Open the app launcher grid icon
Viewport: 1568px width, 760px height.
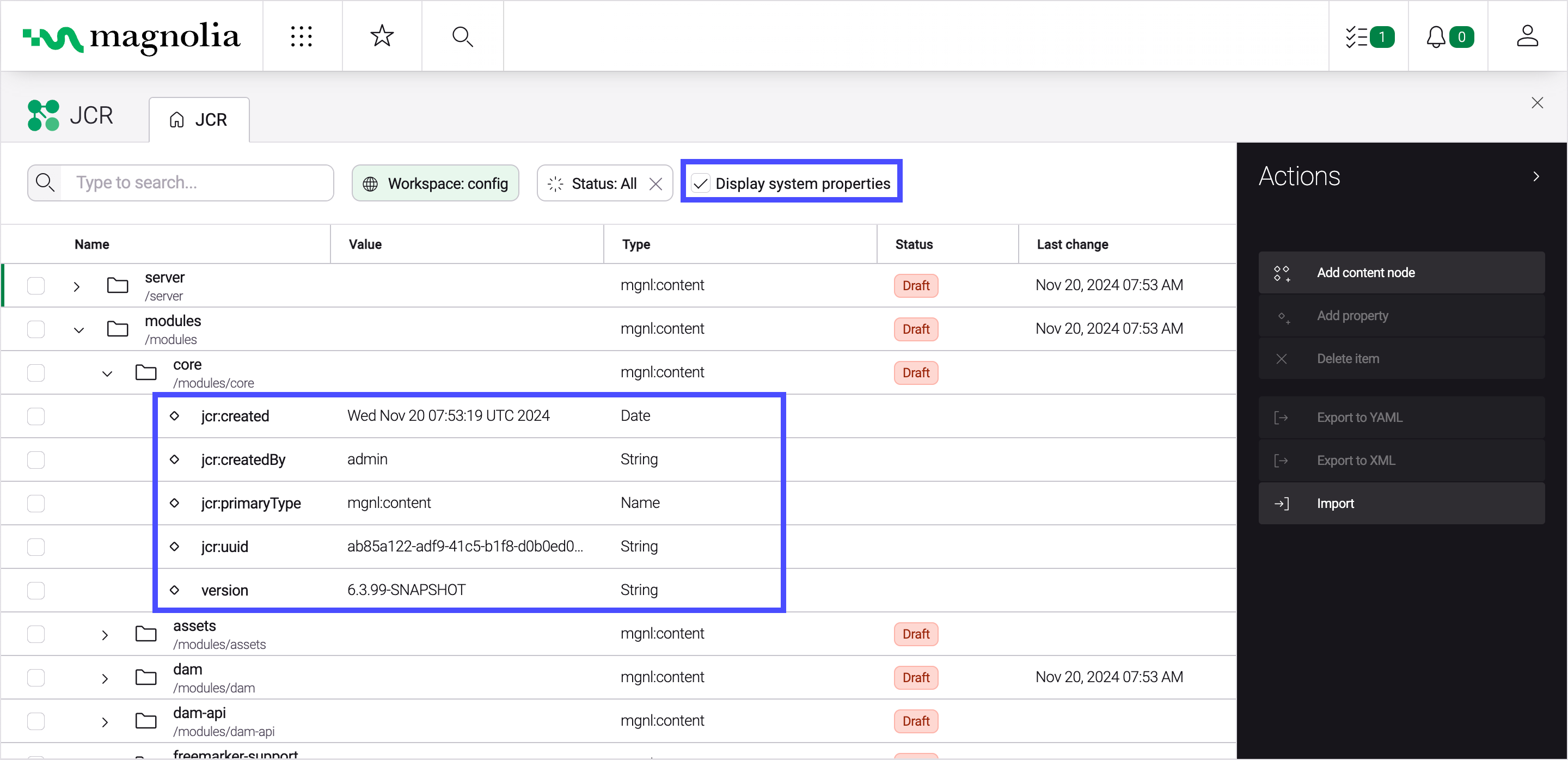[x=301, y=36]
